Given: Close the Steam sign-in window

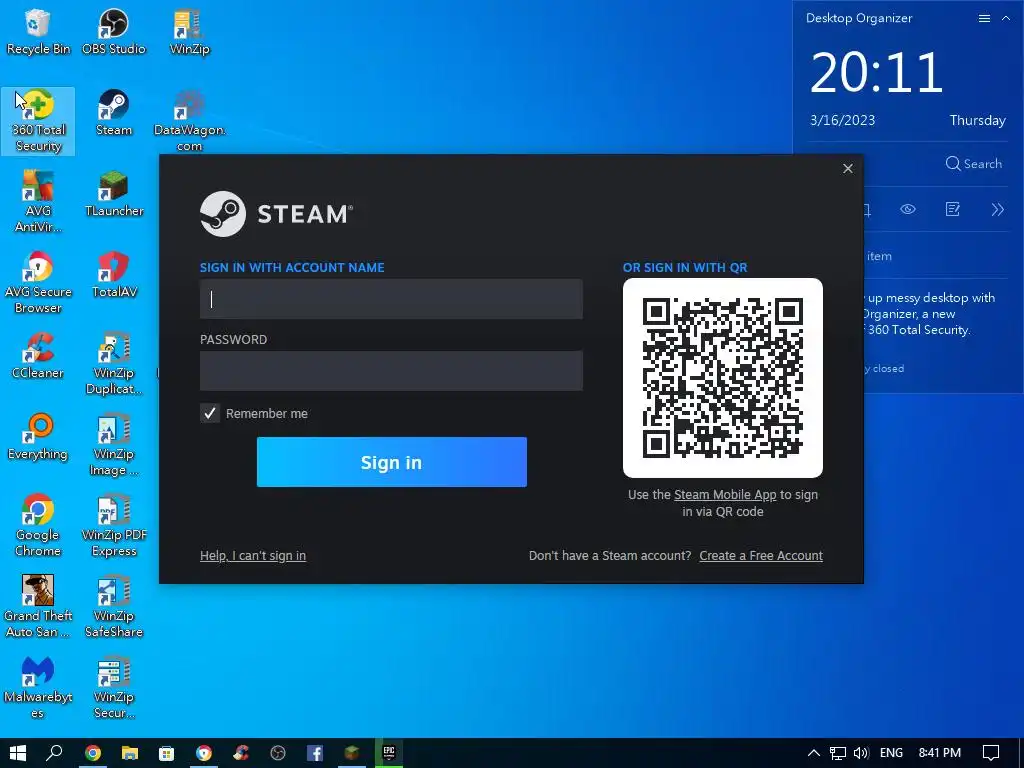Looking at the screenshot, I should [x=848, y=168].
